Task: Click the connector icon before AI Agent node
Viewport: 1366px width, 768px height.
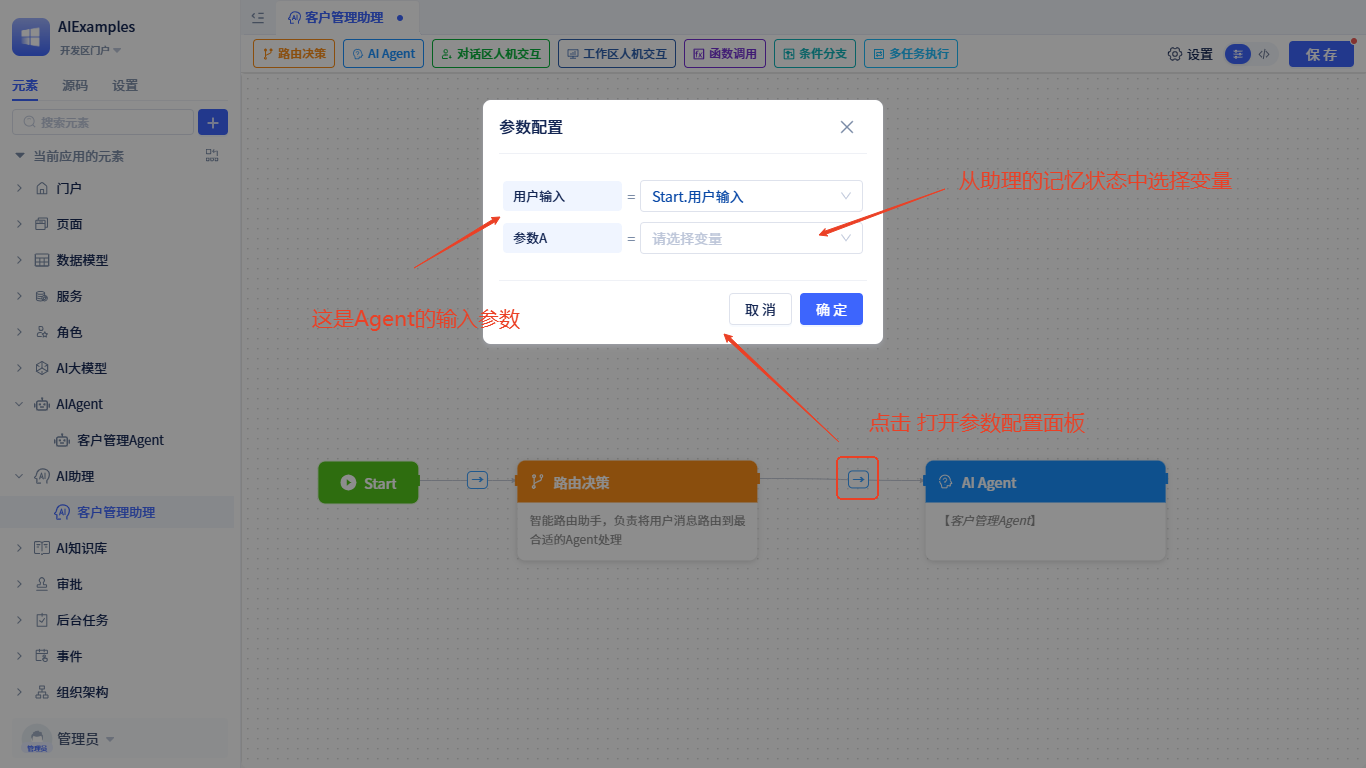Action: coord(858,479)
